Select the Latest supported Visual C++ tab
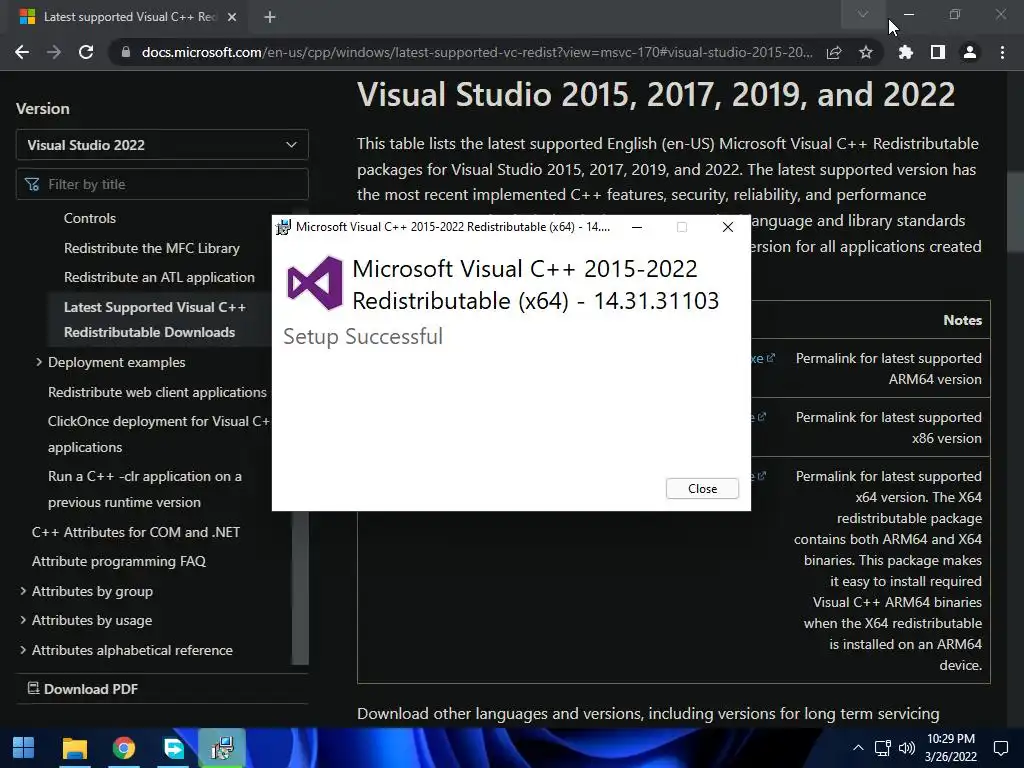 127,17
